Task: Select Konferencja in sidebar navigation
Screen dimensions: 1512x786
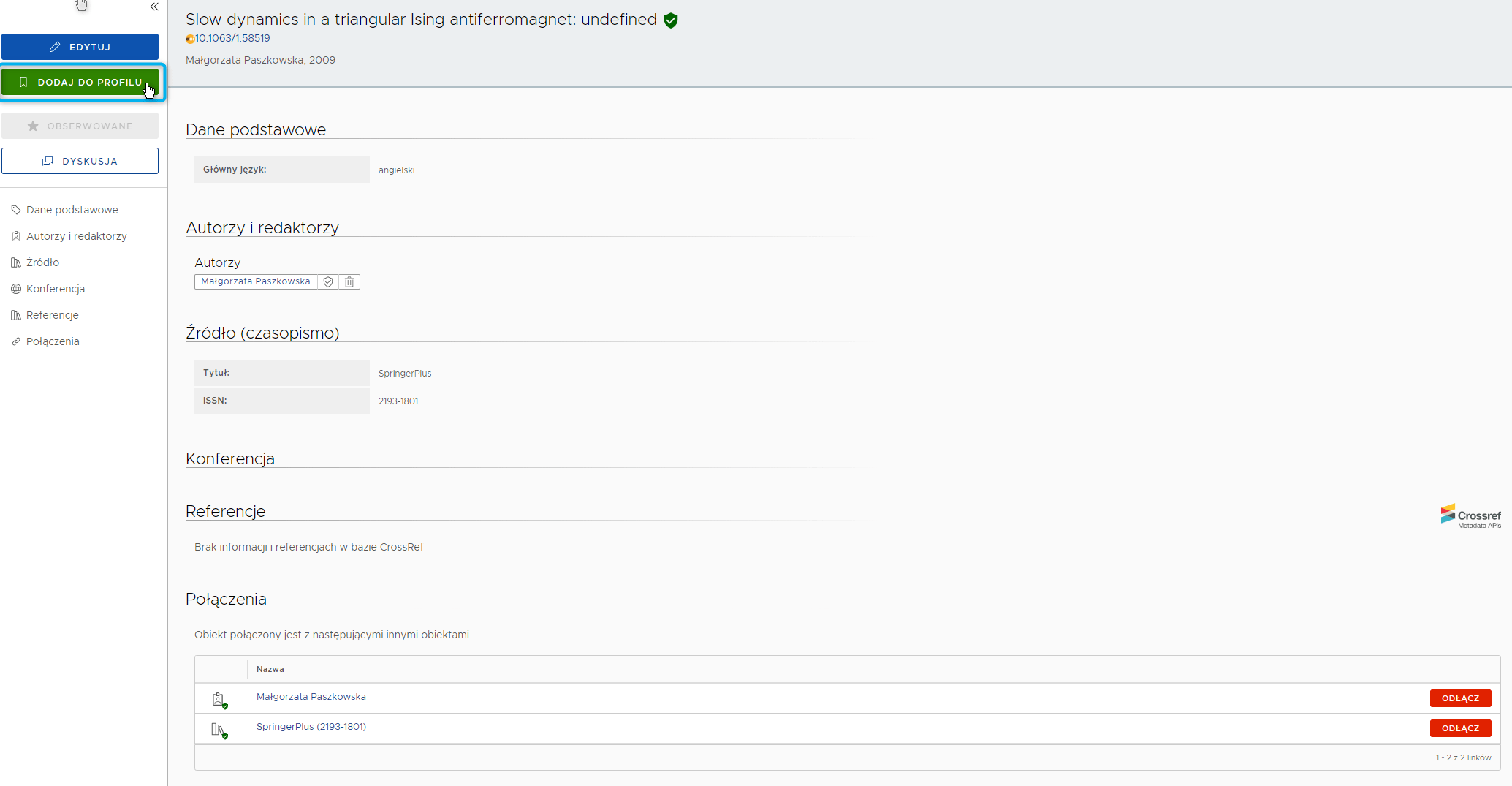Action: pyautogui.click(x=56, y=289)
